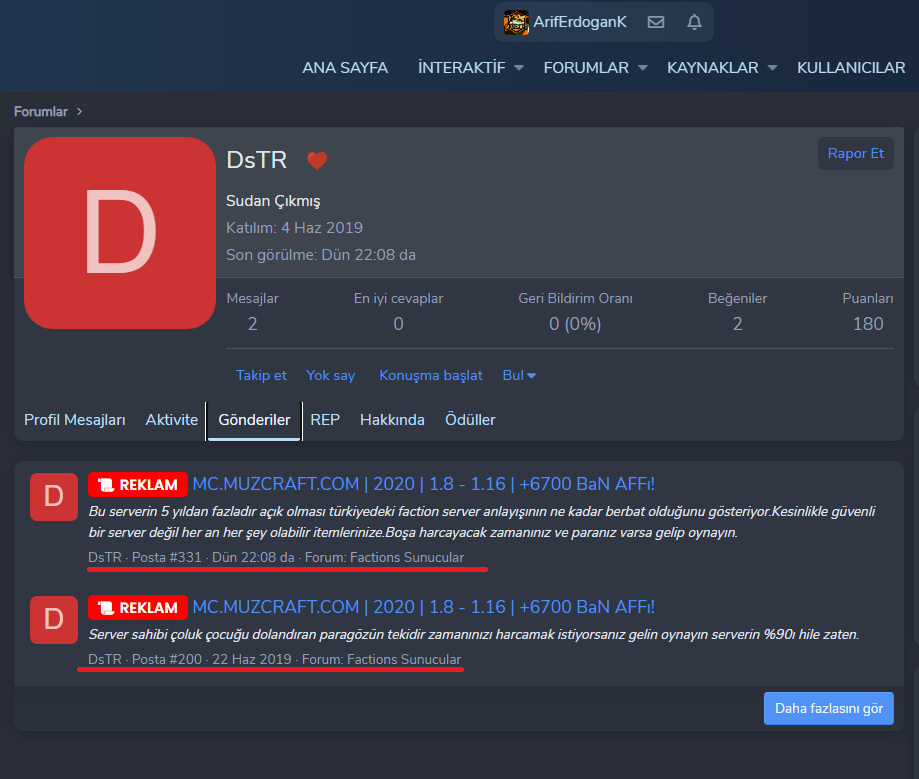Click Takip et to follow DsTR
This screenshot has height=779, width=919.
[x=261, y=375]
